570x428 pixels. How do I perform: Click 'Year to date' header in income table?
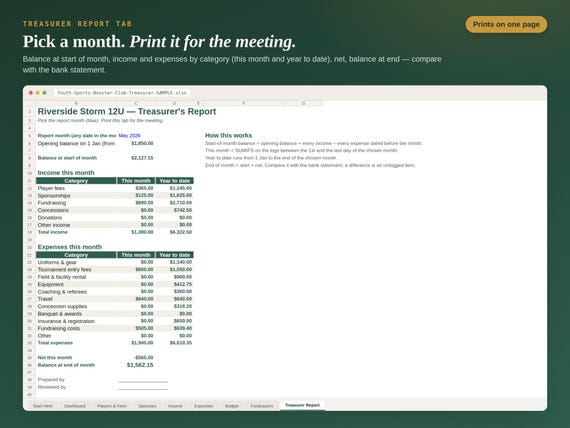(174, 181)
